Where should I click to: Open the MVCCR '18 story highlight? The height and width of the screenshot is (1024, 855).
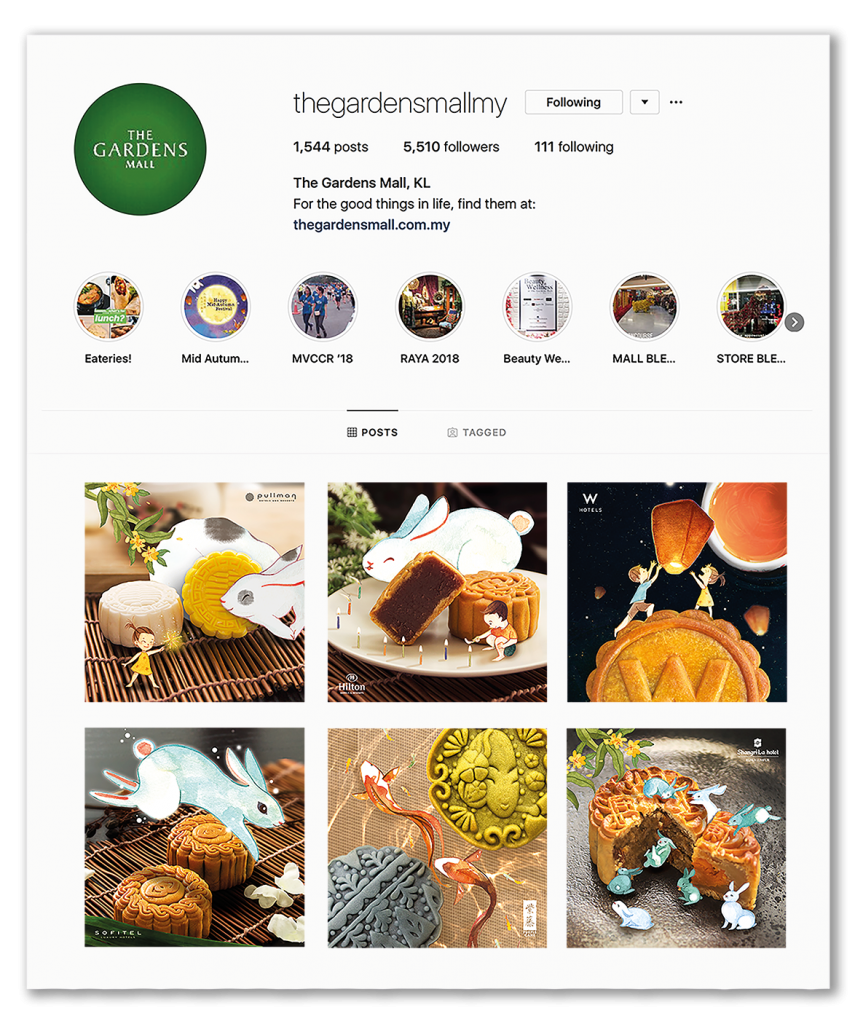point(323,307)
